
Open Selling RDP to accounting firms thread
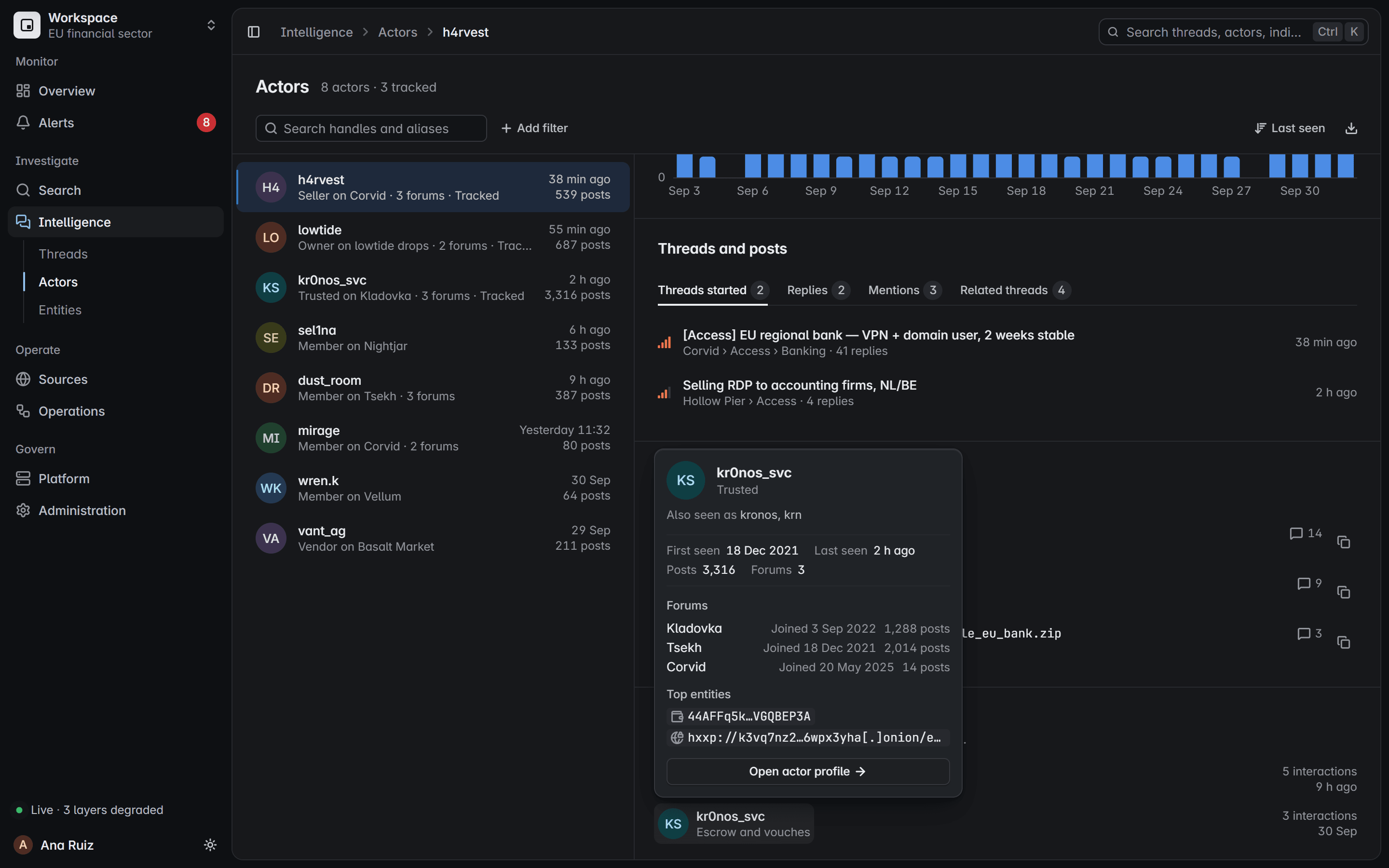(1007, 393)
